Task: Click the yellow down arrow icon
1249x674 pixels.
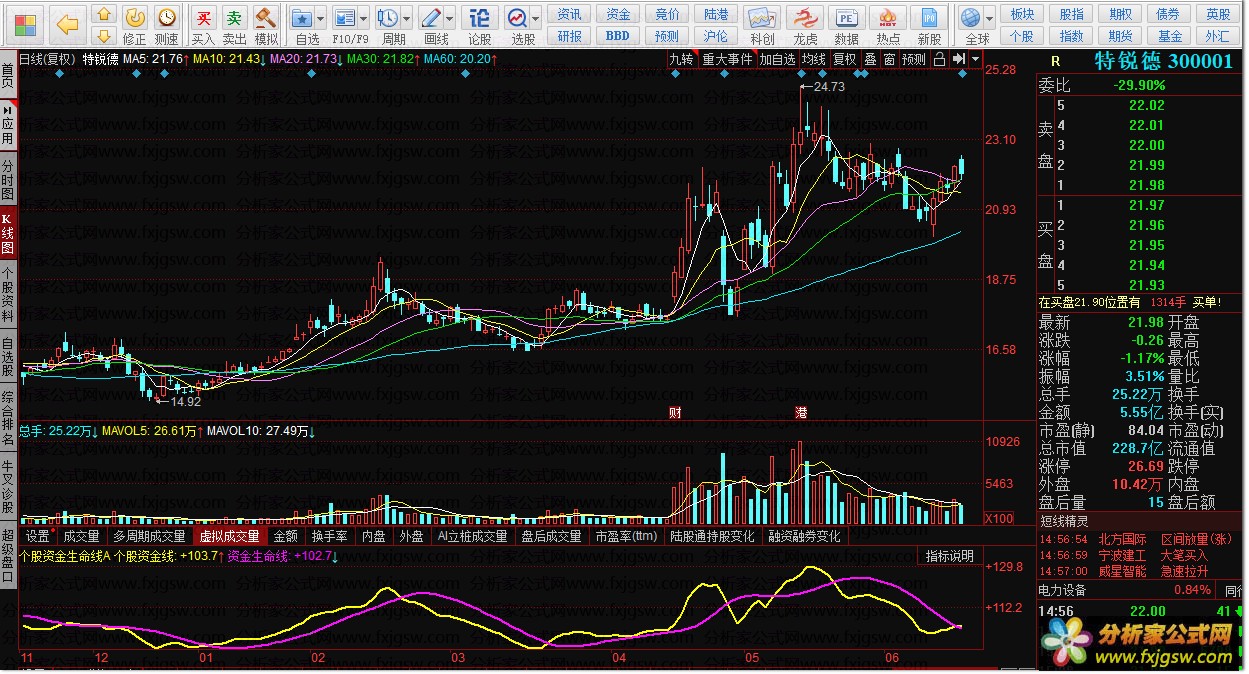Action: point(104,36)
